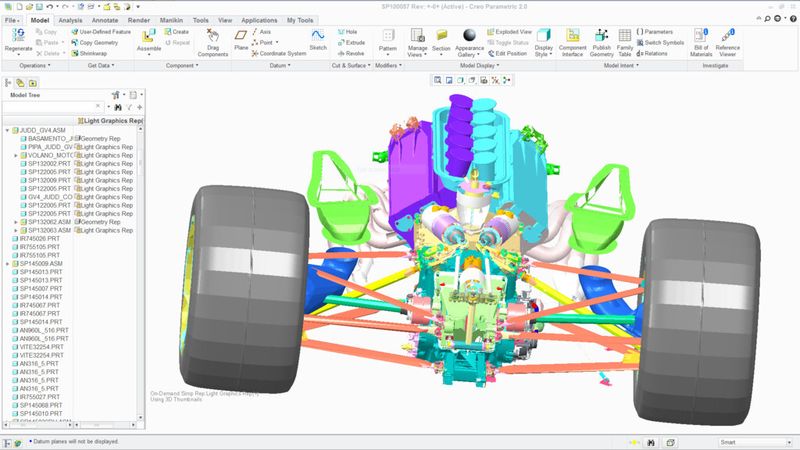Expand the VOLANO_MOTO tree node

pos(16,155)
